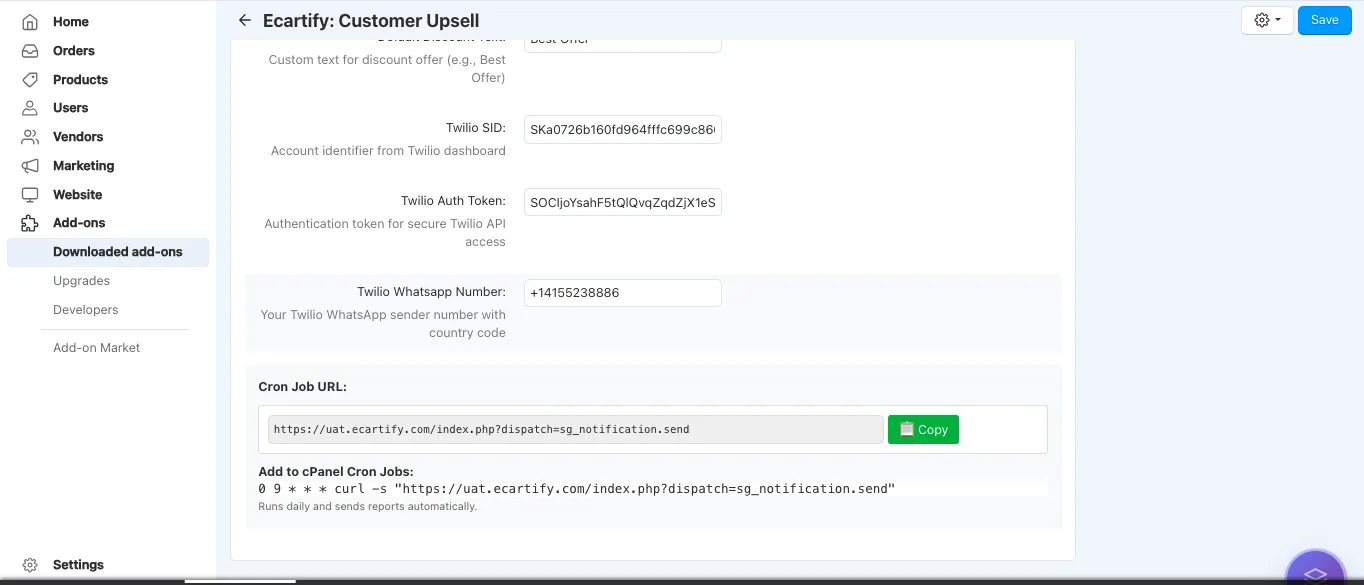Image resolution: width=1364 pixels, height=585 pixels.
Task: Click the Orders inbox icon
Action: coord(30,51)
